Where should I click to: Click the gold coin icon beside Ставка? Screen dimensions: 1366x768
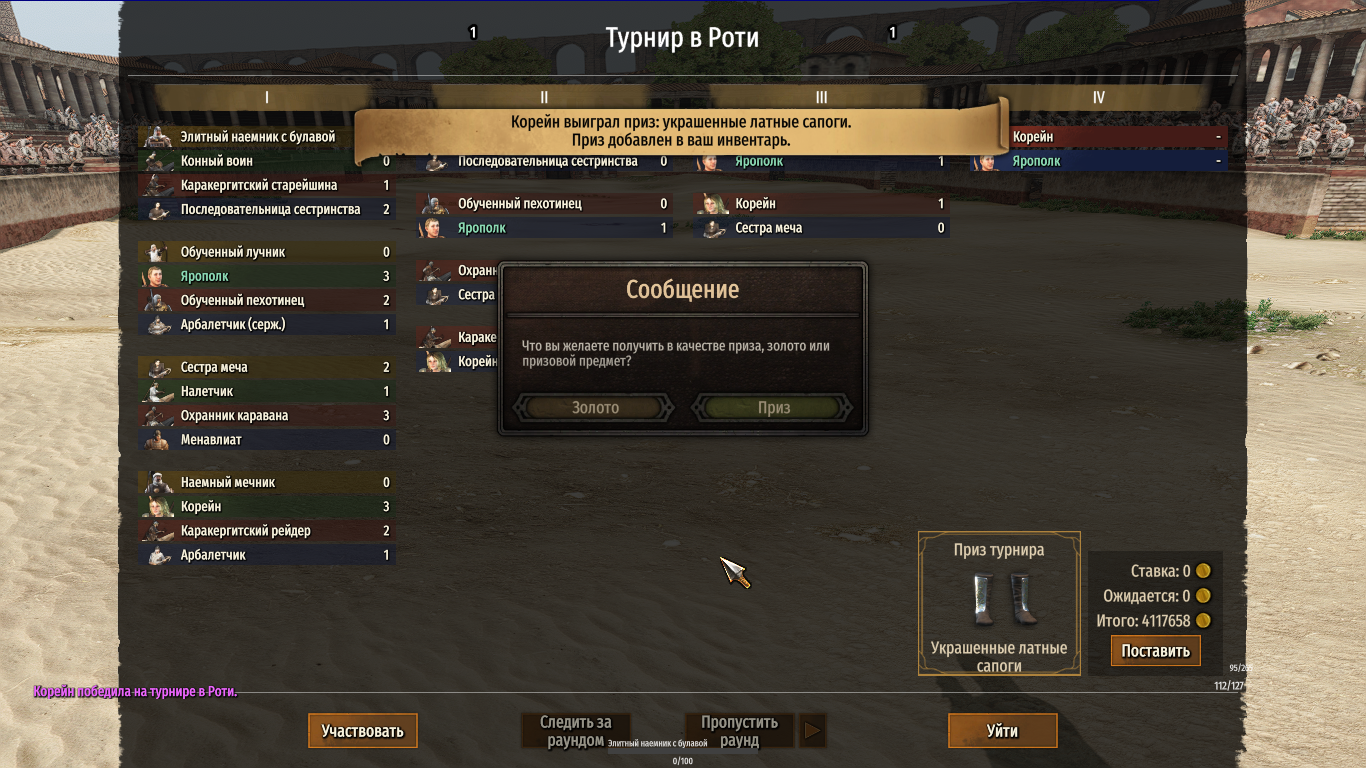point(1203,572)
